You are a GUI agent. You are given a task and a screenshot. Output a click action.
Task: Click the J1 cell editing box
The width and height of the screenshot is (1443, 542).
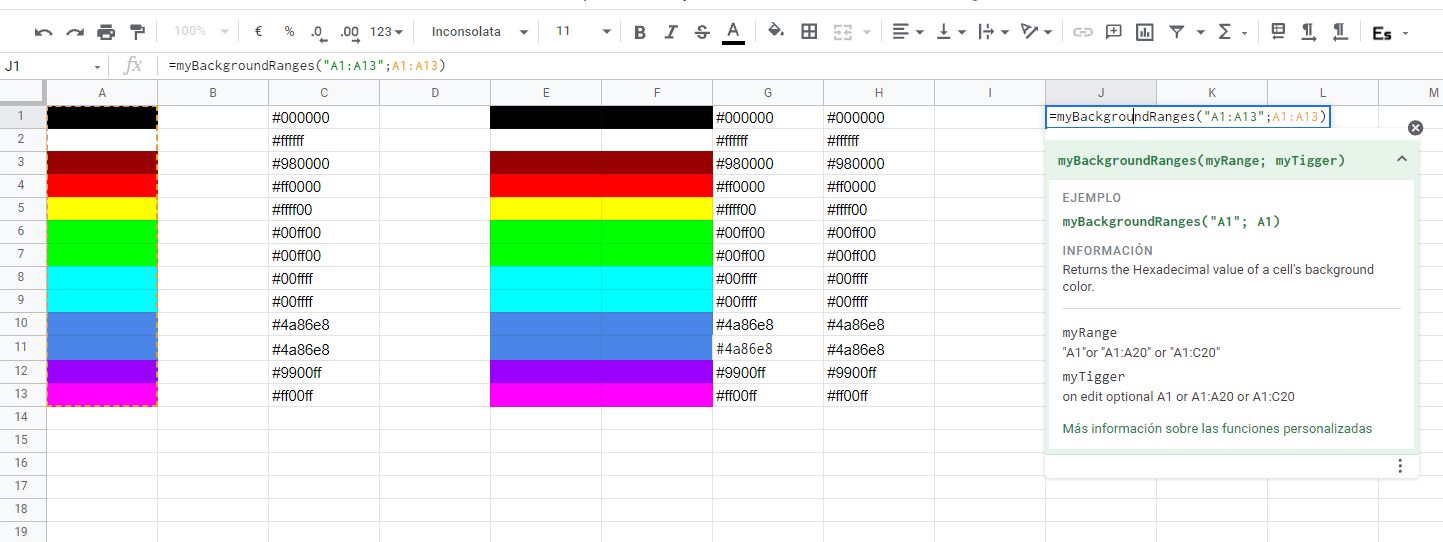(x=1188, y=117)
